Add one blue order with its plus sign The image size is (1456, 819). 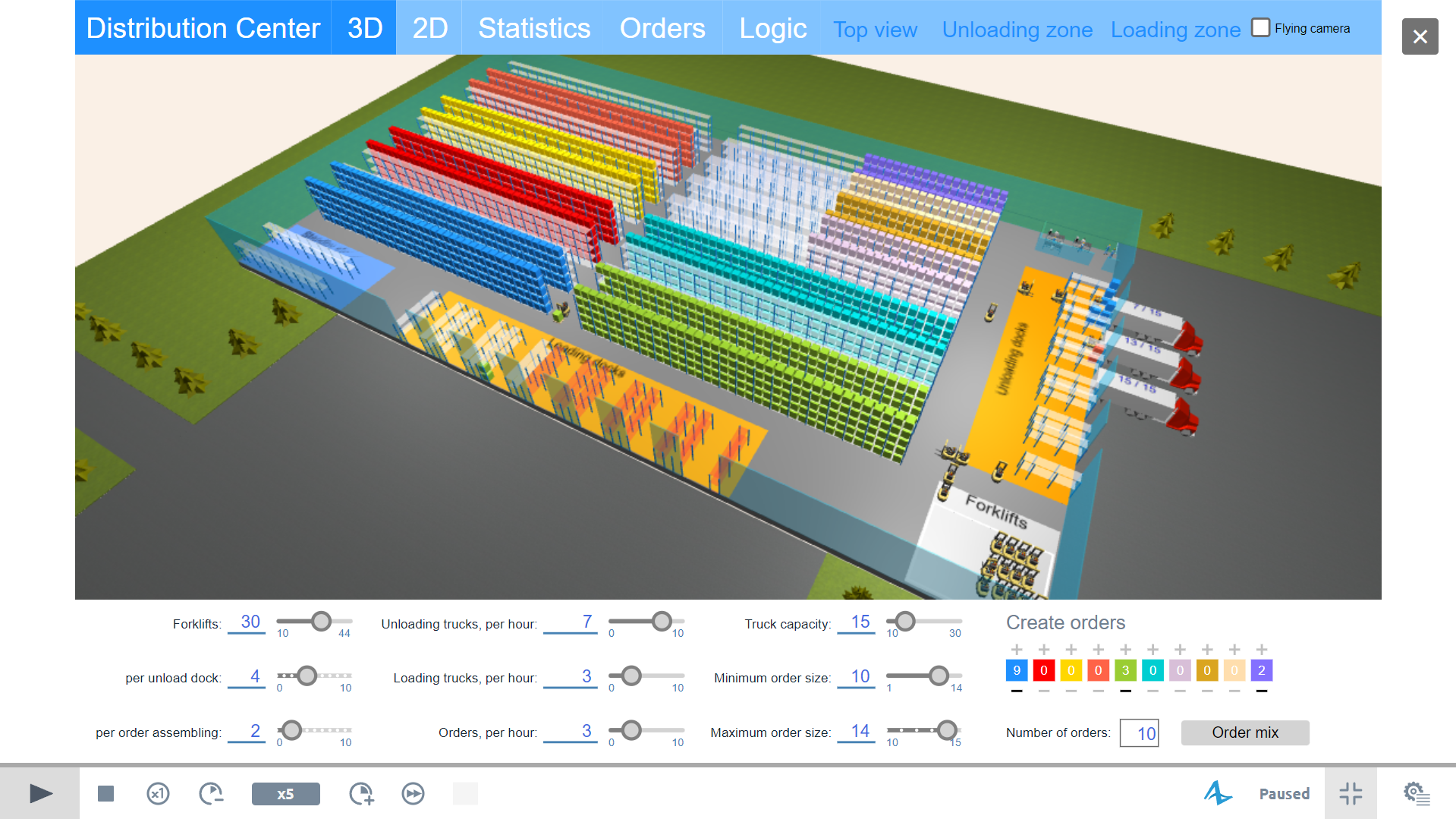(x=1017, y=650)
